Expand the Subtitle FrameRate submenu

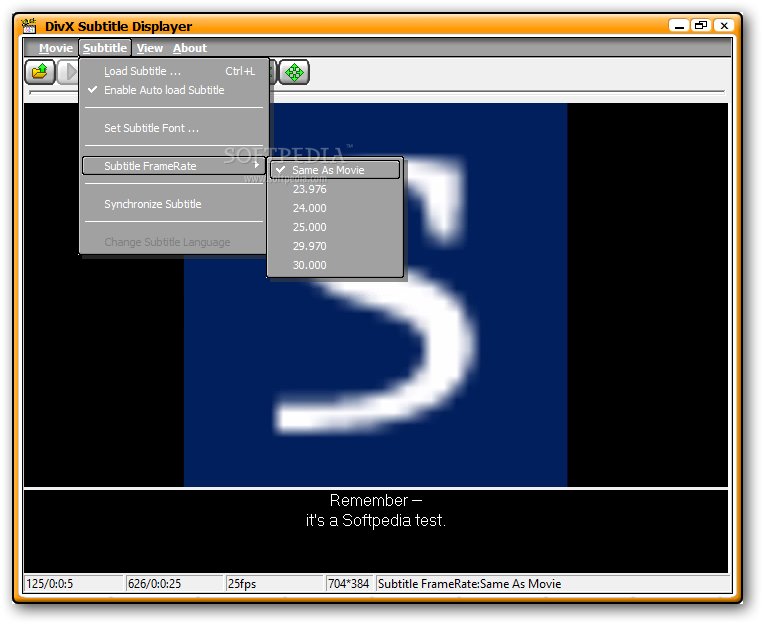[x=174, y=166]
